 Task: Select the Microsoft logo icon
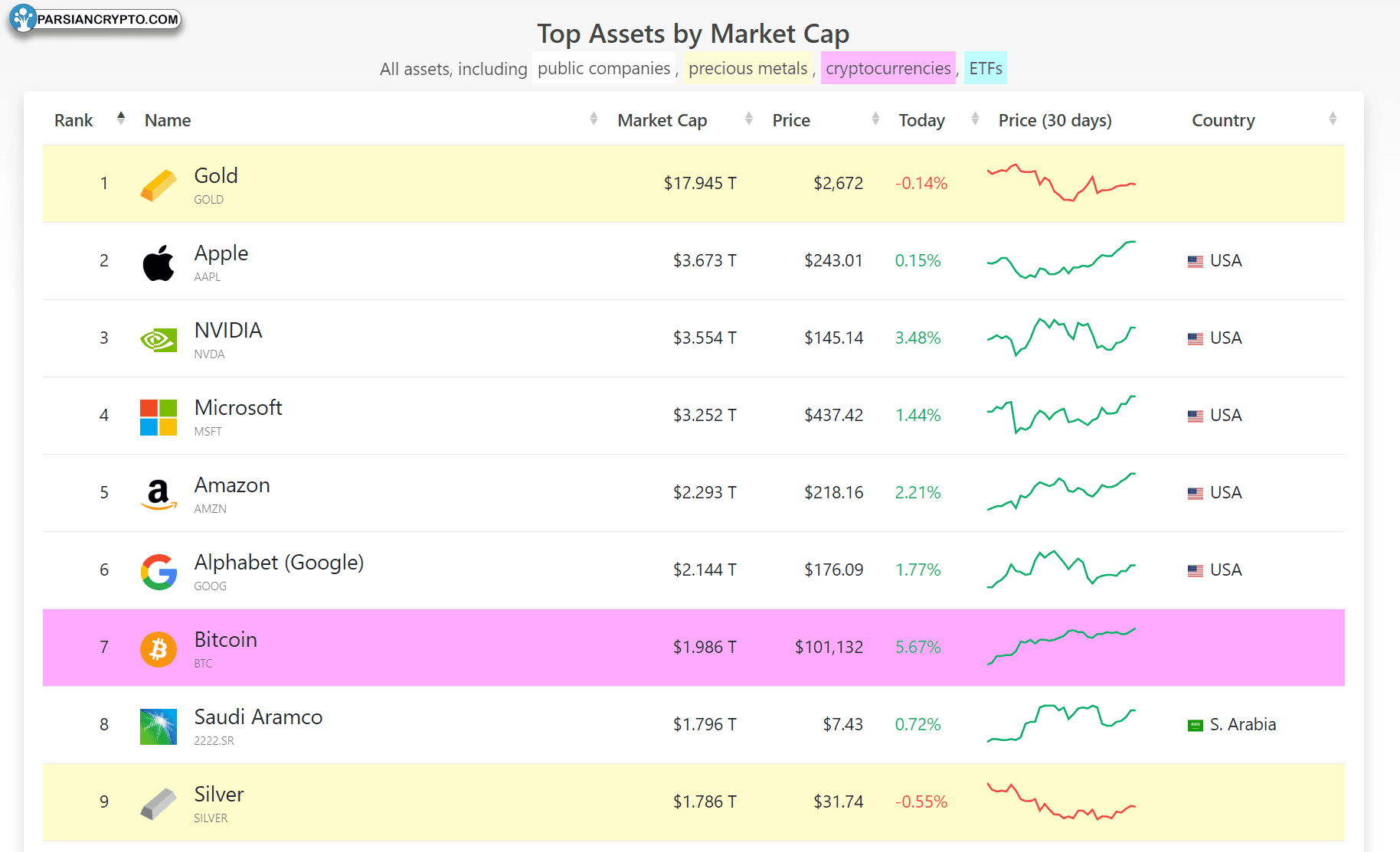pos(159,417)
